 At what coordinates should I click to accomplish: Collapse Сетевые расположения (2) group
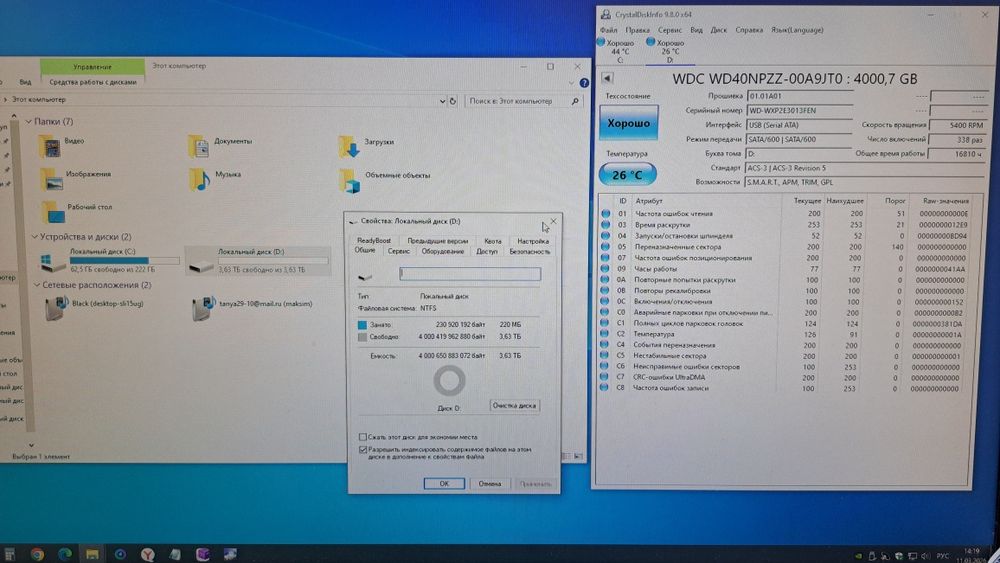coord(36,285)
